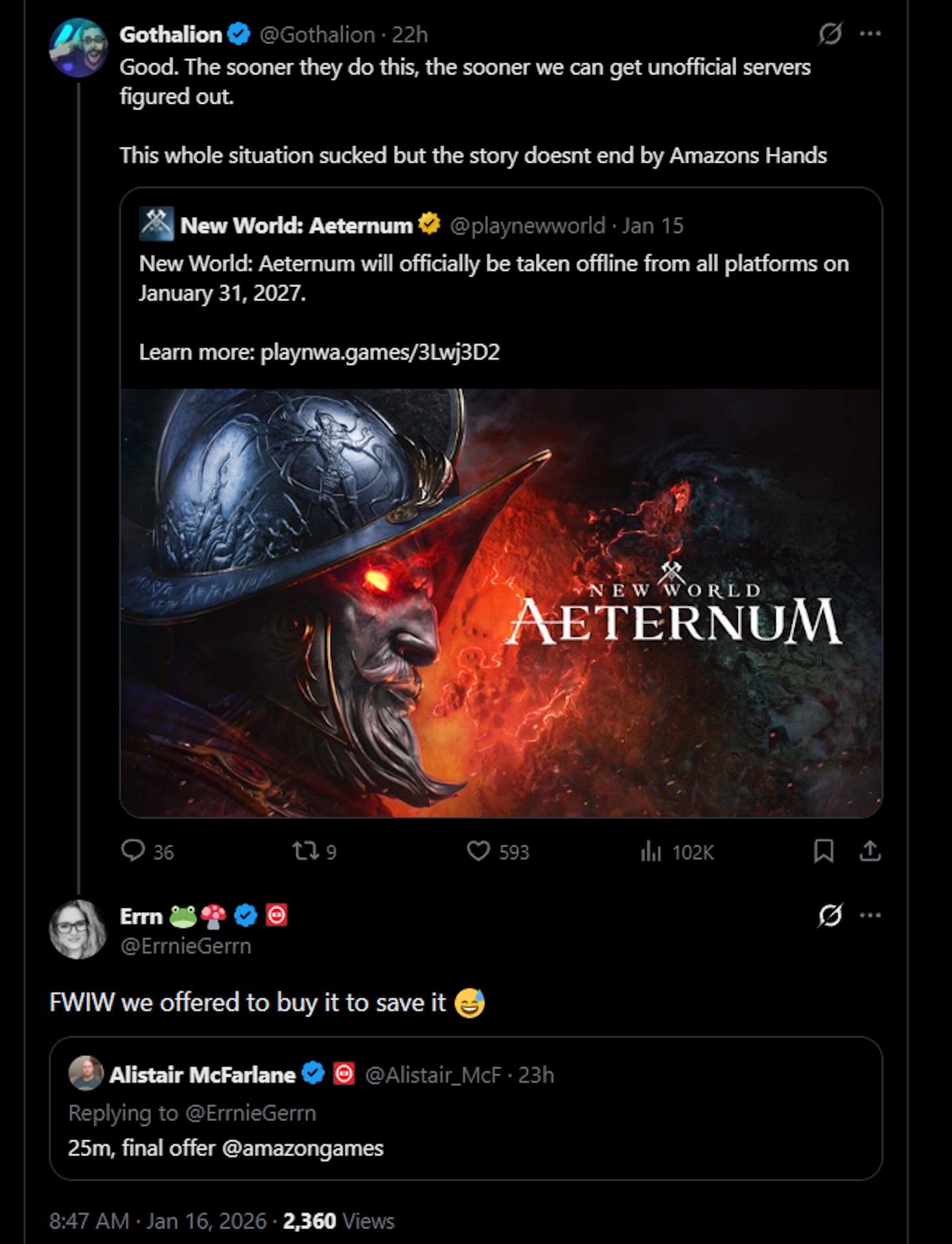Viewport: 952px width, 1244px height.
Task: View analytics for the 102K views post
Action: (x=651, y=851)
